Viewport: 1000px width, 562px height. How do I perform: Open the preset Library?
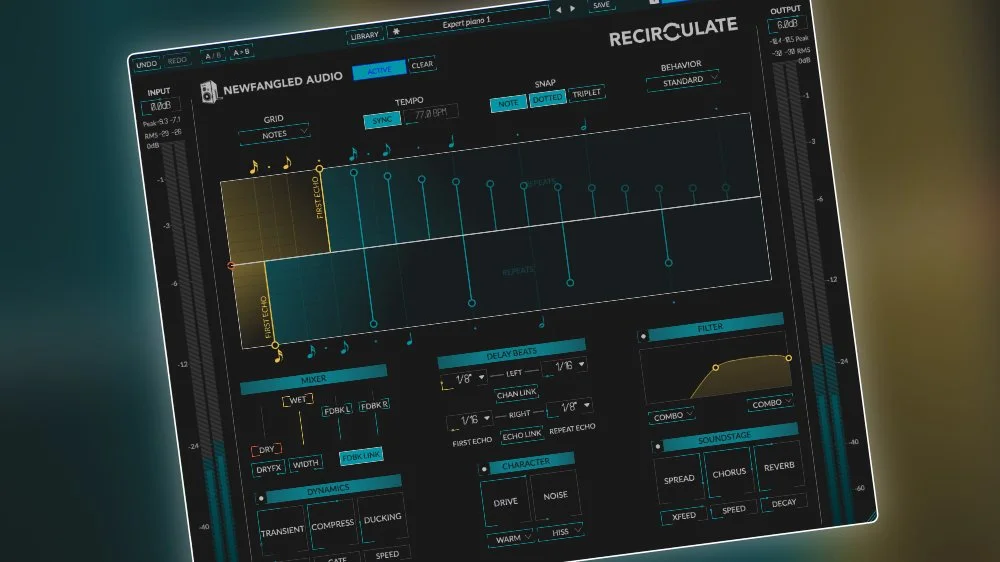coord(365,36)
